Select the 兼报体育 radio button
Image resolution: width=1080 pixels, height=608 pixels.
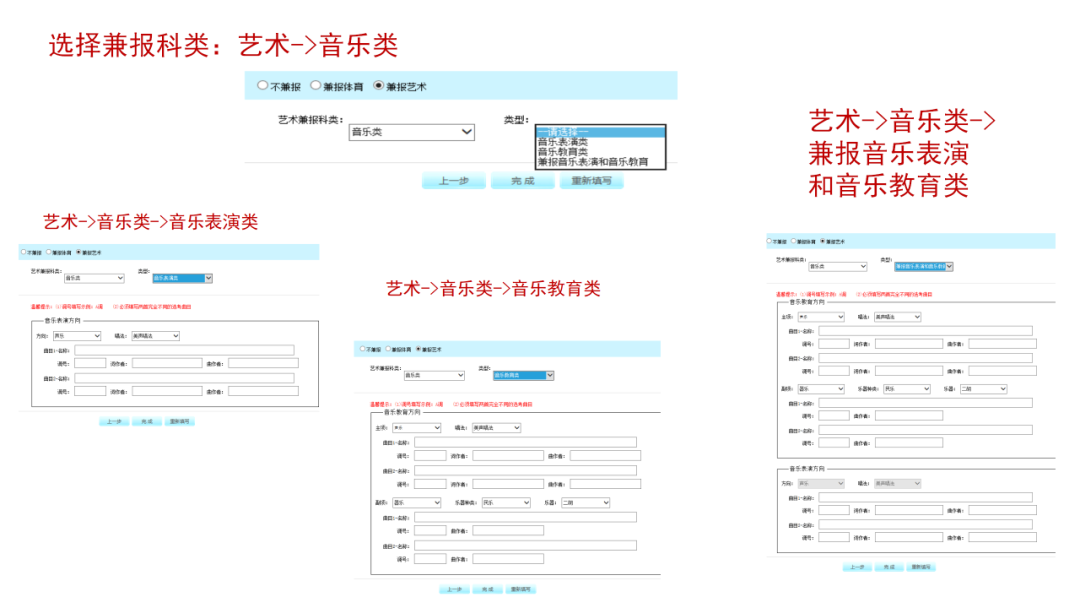(x=314, y=86)
